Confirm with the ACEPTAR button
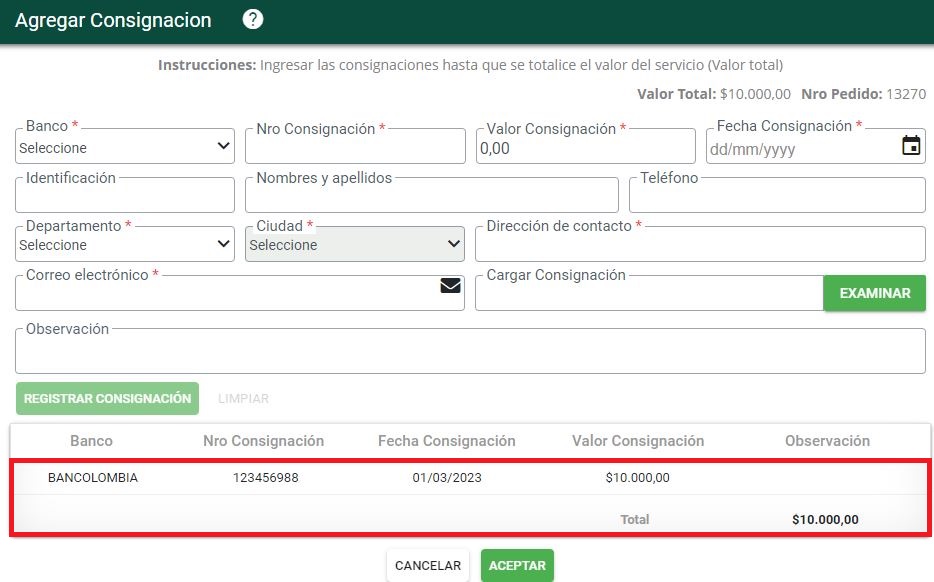The height and width of the screenshot is (582, 934). [517, 565]
